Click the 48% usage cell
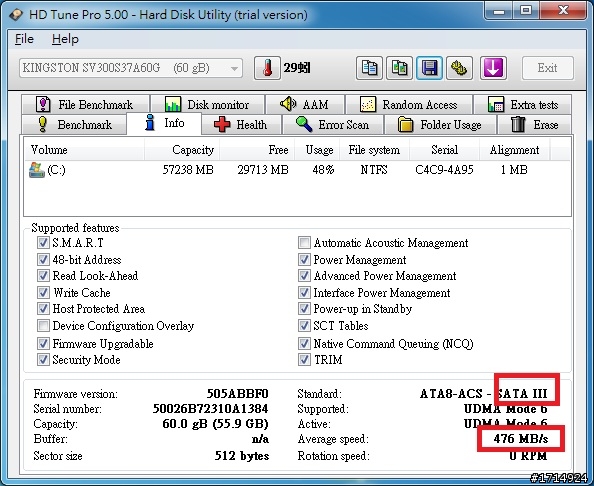Image resolution: width=594 pixels, height=486 pixels. 323,170
